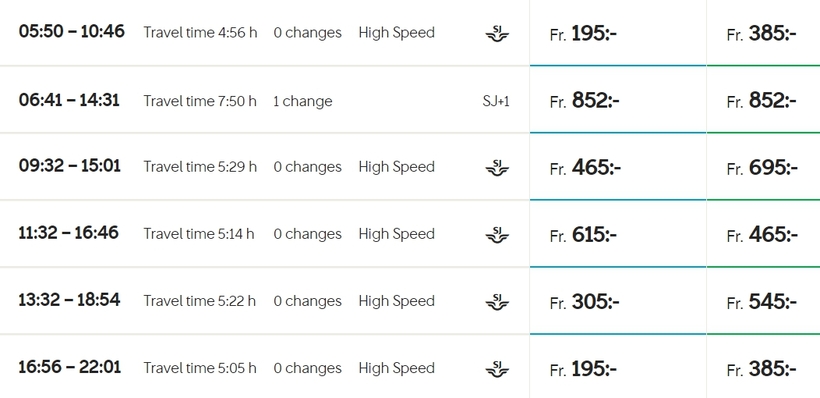Select Fr. 545:- fare for 13:32 train
Screen dimensions: 820x398
pos(763,300)
